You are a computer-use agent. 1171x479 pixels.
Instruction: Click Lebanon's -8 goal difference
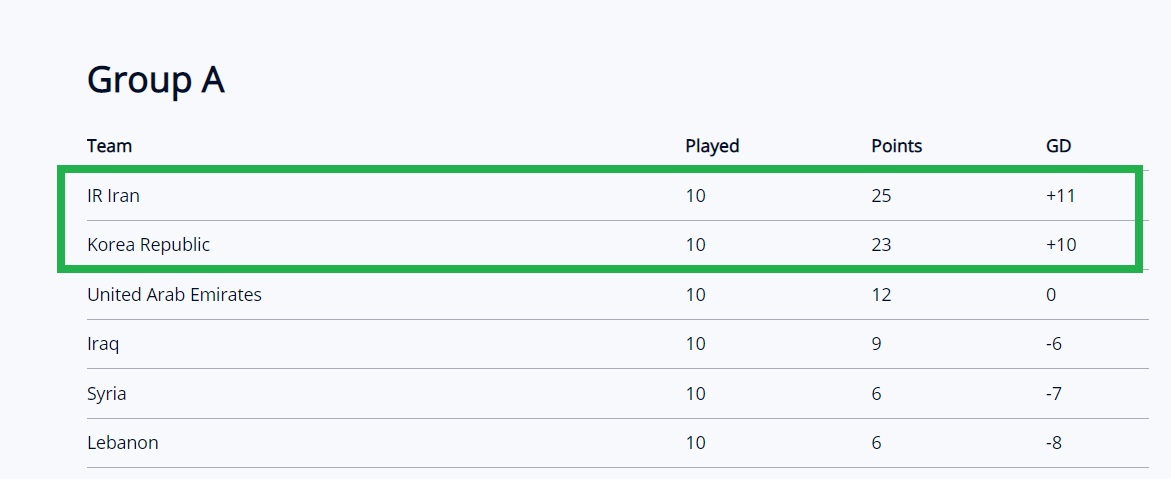1054,443
